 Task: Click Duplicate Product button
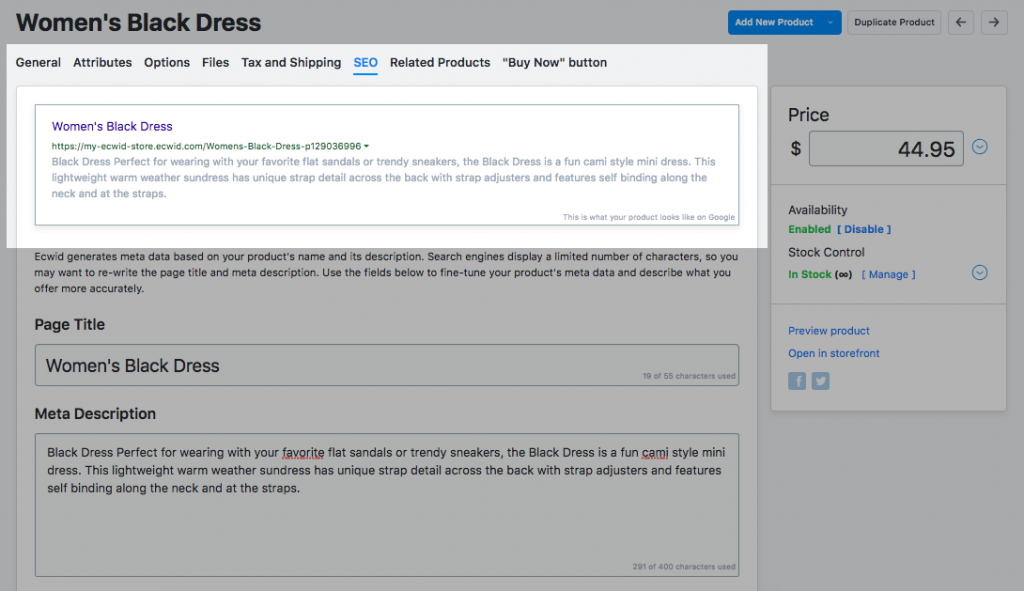point(894,22)
